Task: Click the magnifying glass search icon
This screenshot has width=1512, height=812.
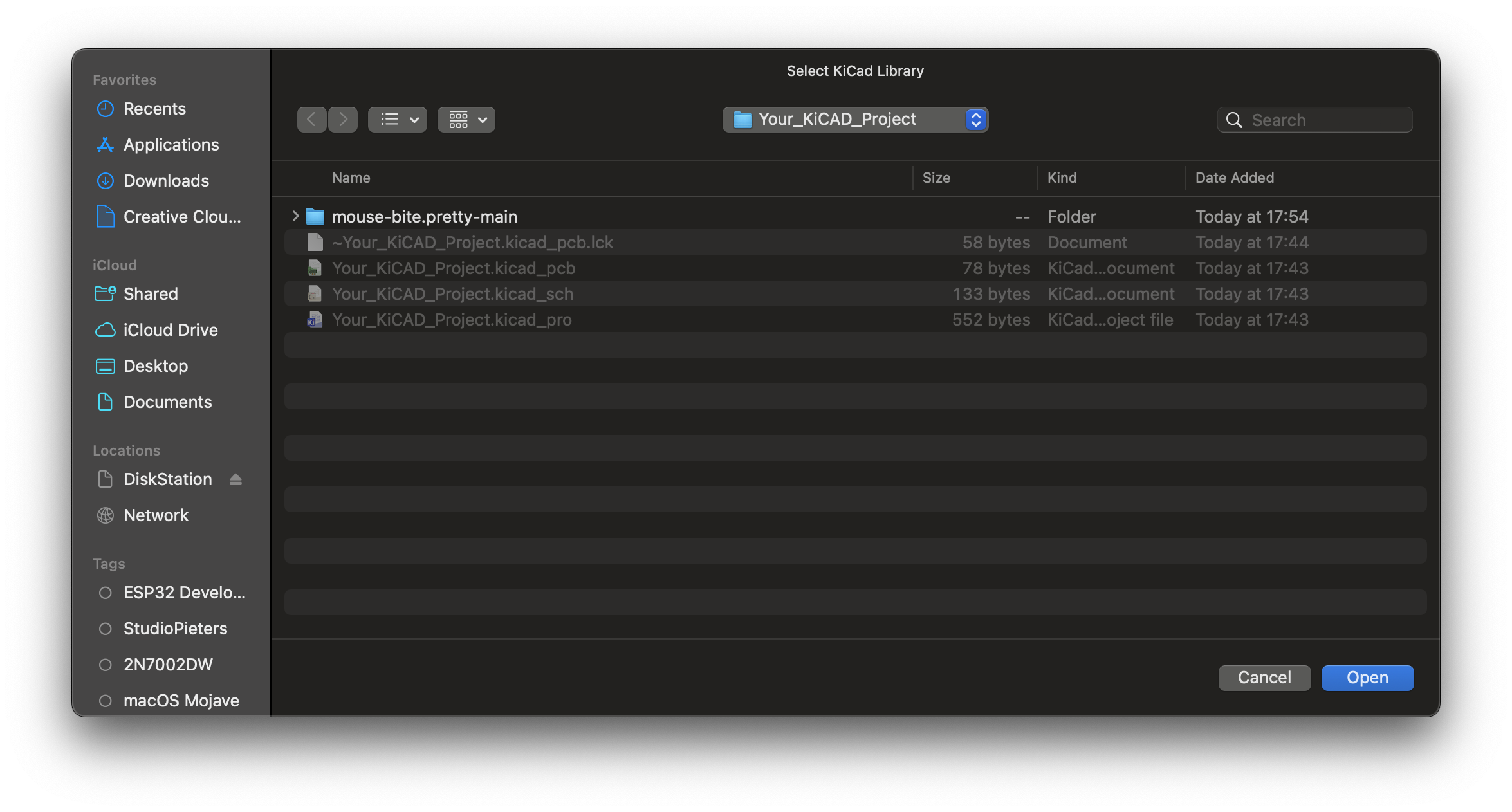Action: tap(1234, 120)
